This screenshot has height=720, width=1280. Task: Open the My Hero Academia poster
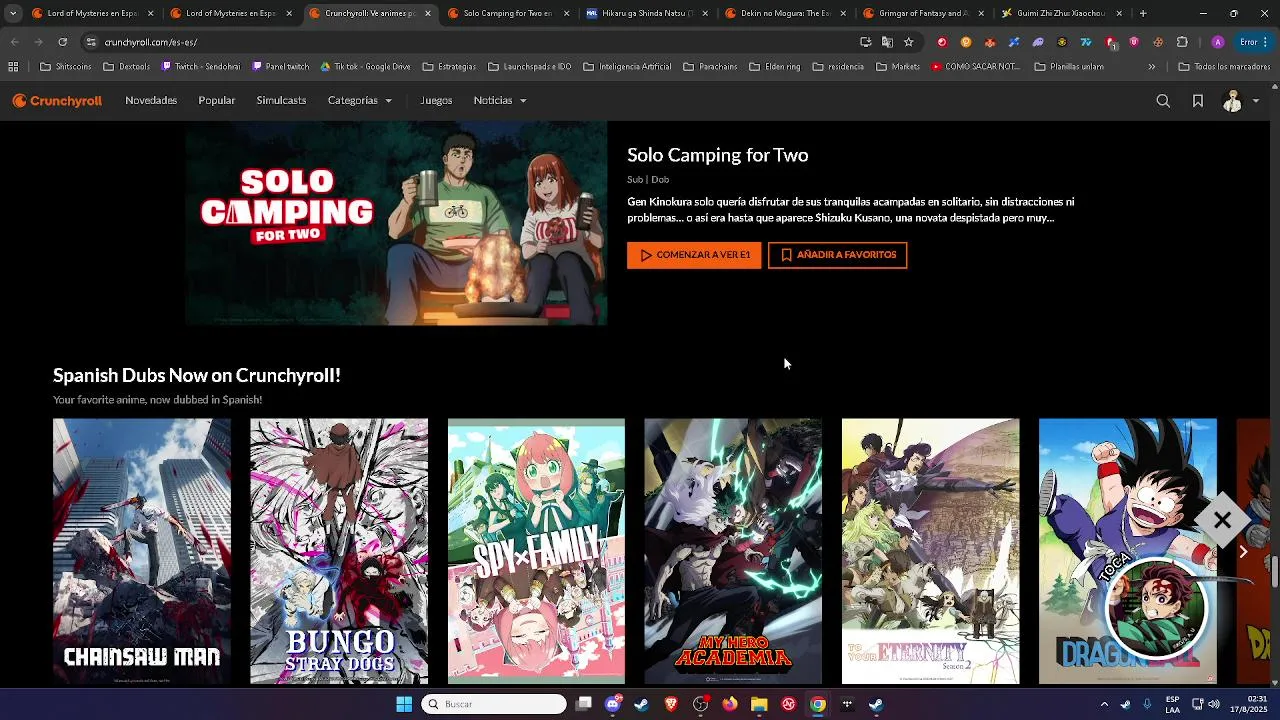click(x=733, y=551)
